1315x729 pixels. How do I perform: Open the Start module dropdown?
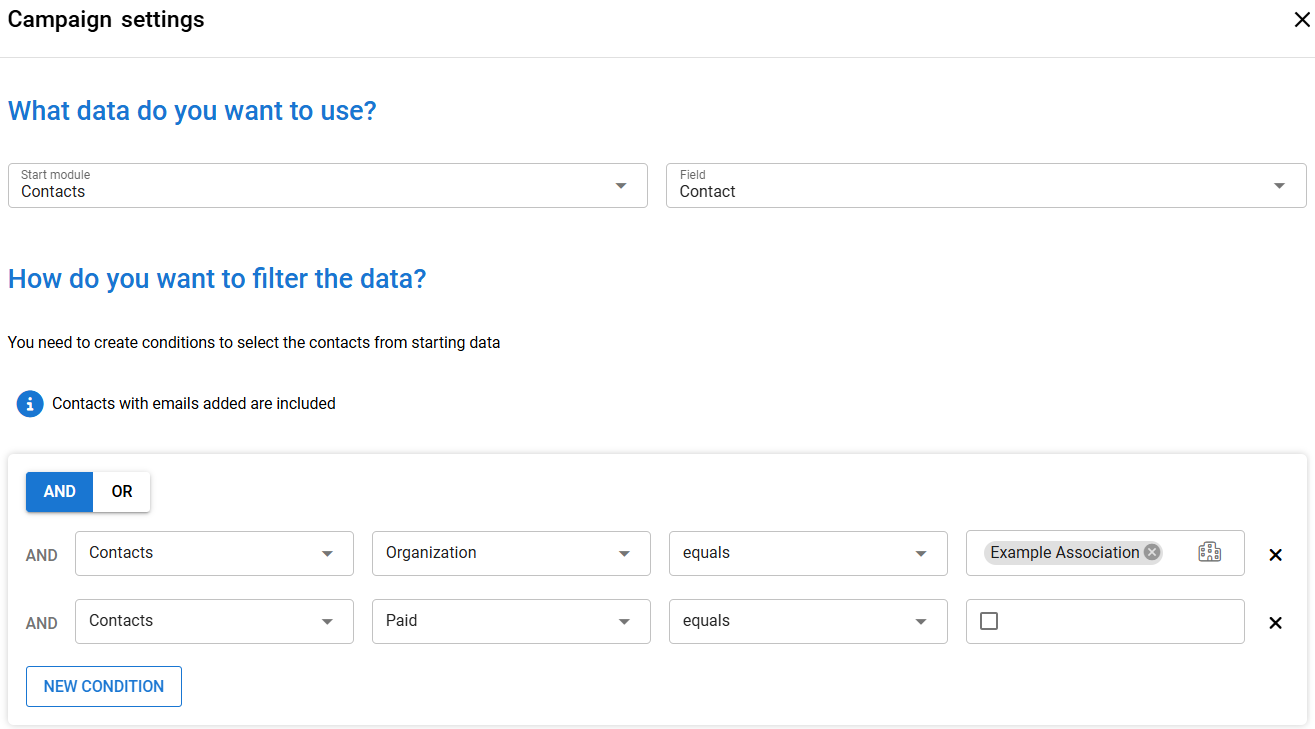pyautogui.click(x=327, y=186)
